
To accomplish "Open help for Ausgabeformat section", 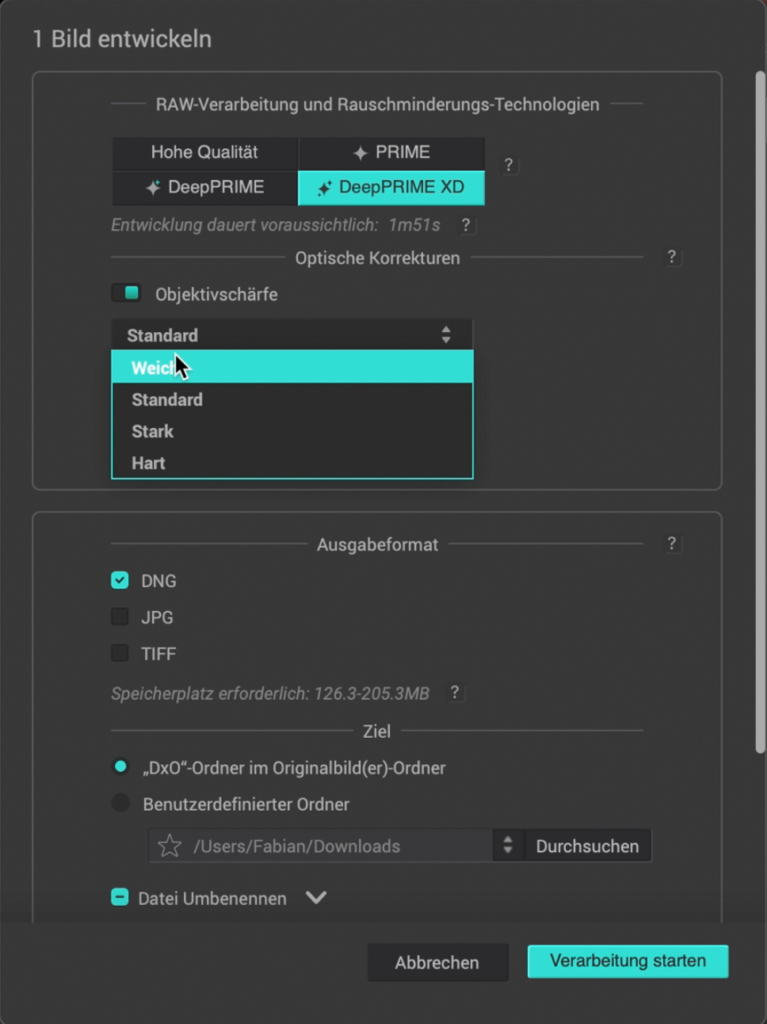I will pyautogui.click(x=673, y=544).
